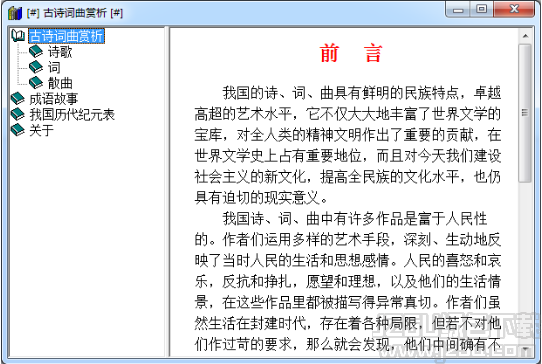Screen dimensions: 542x364
Task: Open the 成语故事 tree node
Action: [x=54, y=99]
